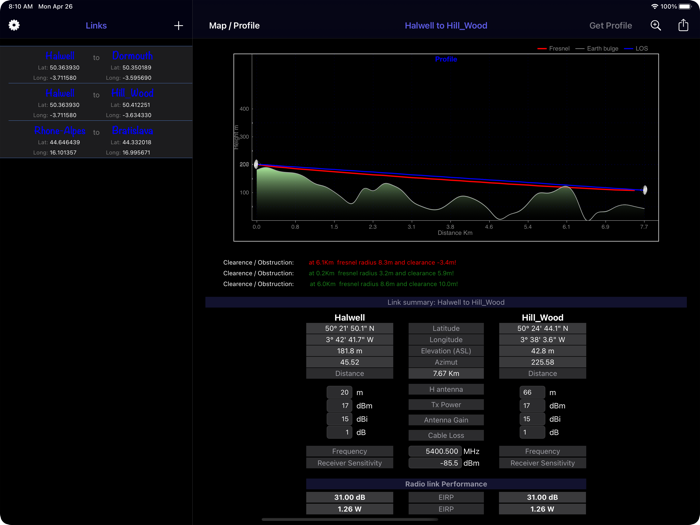Click Hill_Wood EIRP 1.26 W value
Screen dimensions: 700x525
(x=542, y=509)
